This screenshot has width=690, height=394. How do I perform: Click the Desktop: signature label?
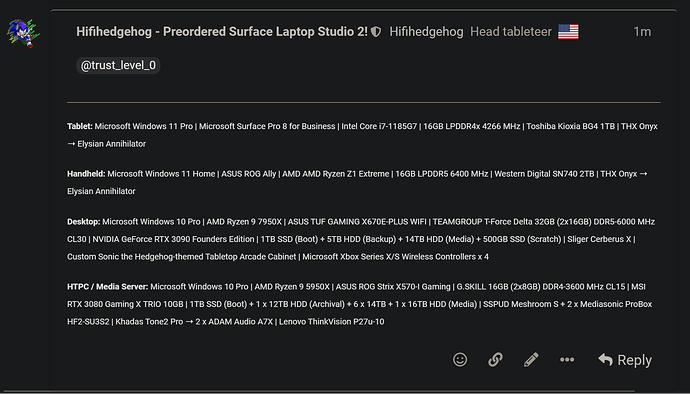pos(84,222)
